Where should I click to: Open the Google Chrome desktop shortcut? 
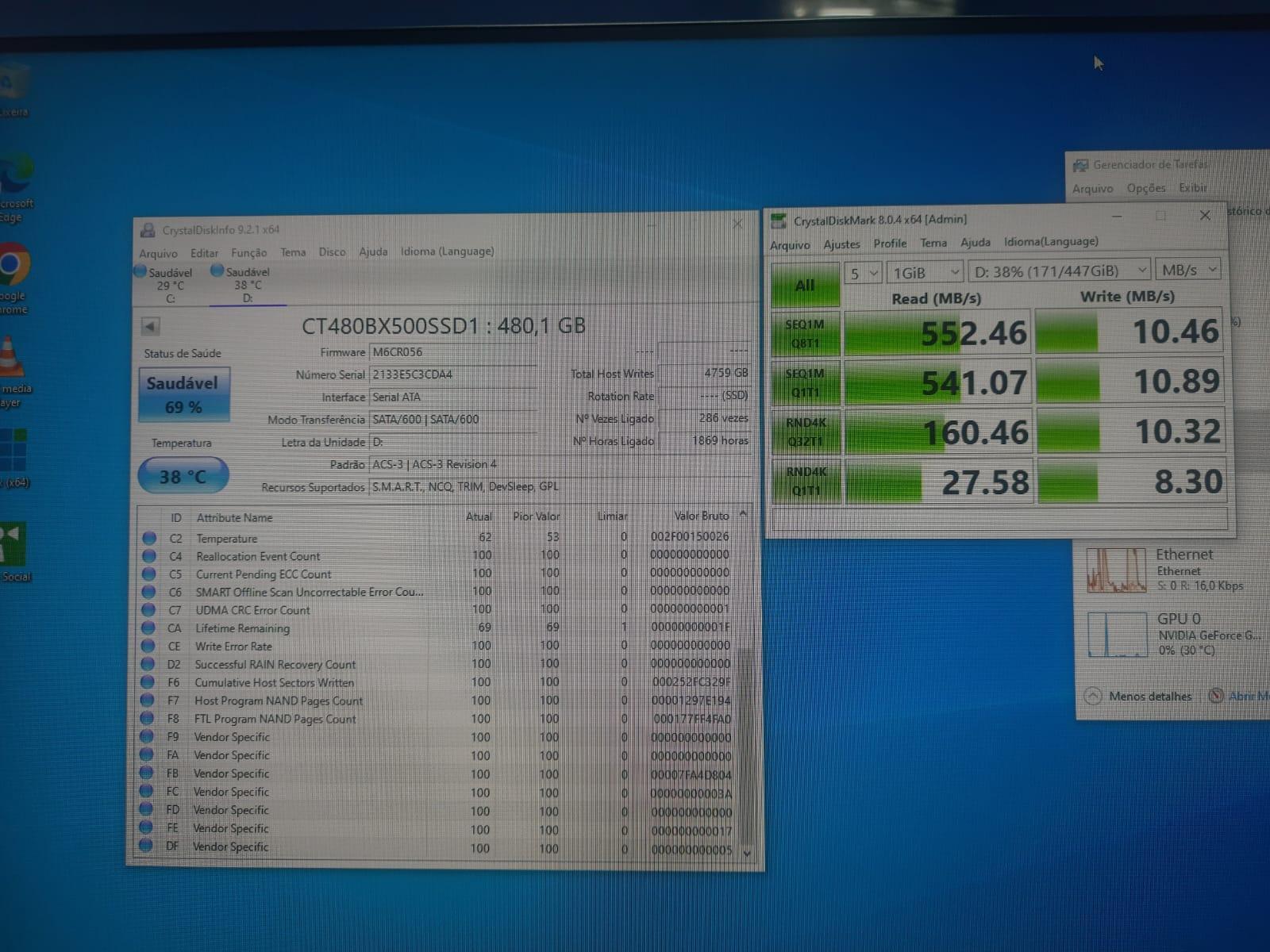point(13,278)
